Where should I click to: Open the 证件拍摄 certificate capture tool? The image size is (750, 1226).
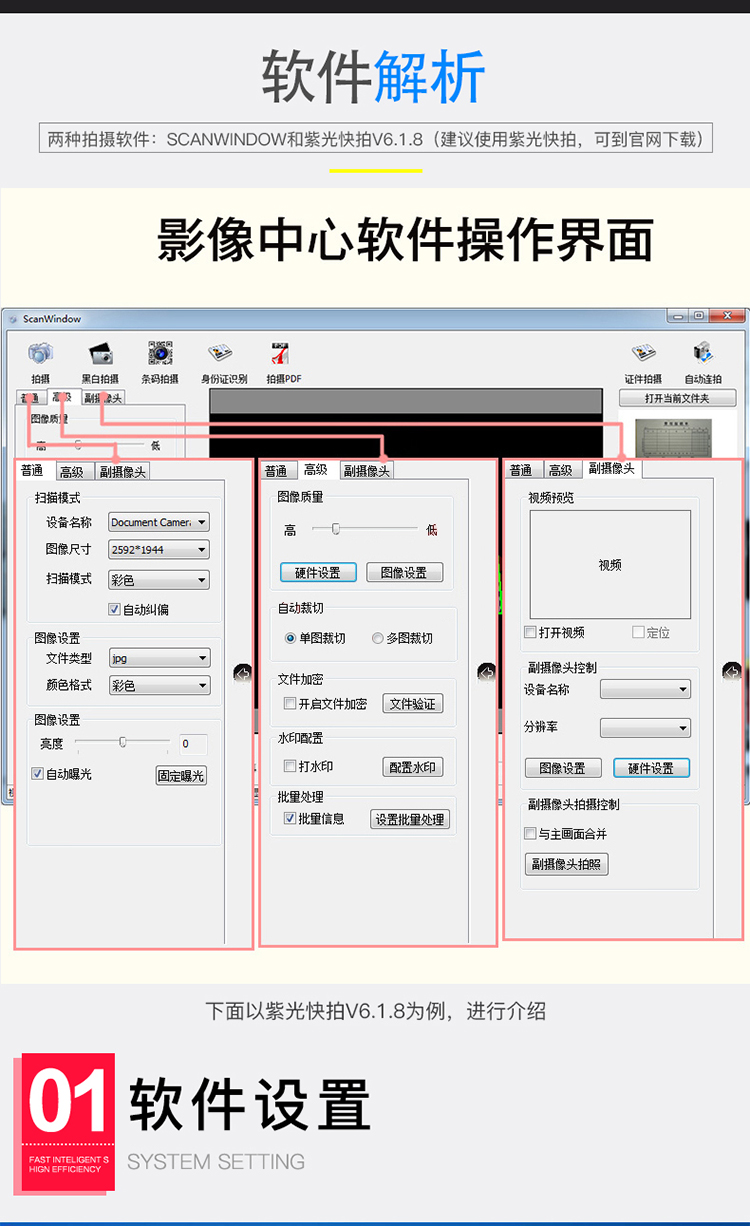click(643, 354)
